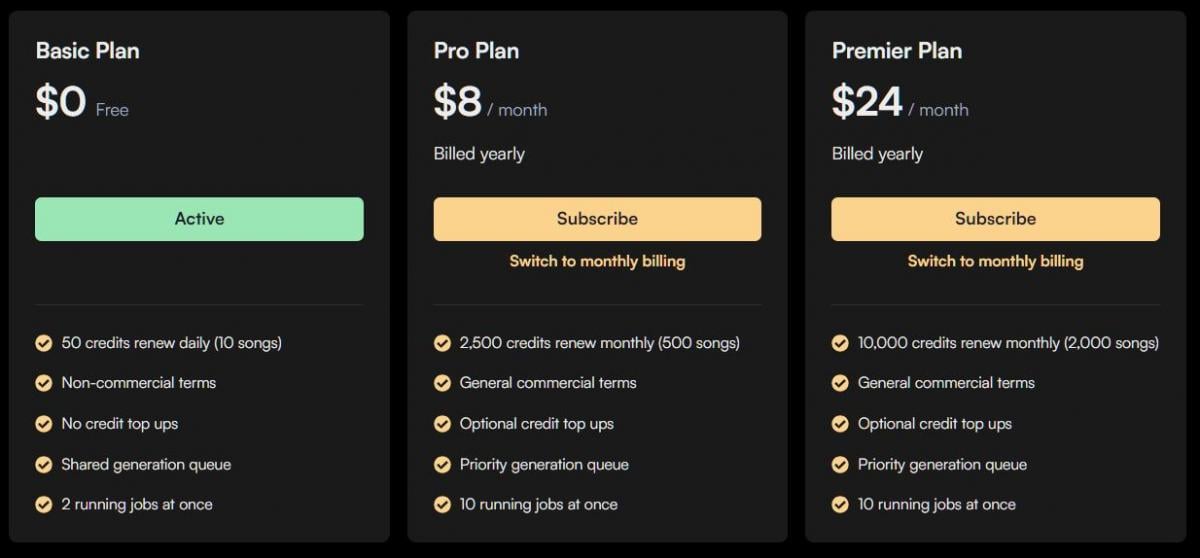Switch Pro Plan to monthly billing
The image size is (1200, 558).
[x=597, y=261]
